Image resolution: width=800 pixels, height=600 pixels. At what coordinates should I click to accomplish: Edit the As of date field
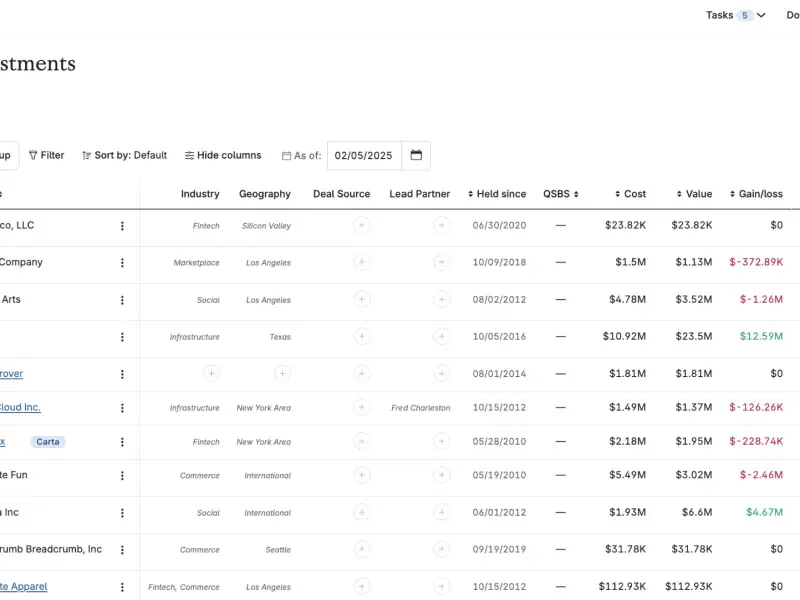tap(364, 156)
